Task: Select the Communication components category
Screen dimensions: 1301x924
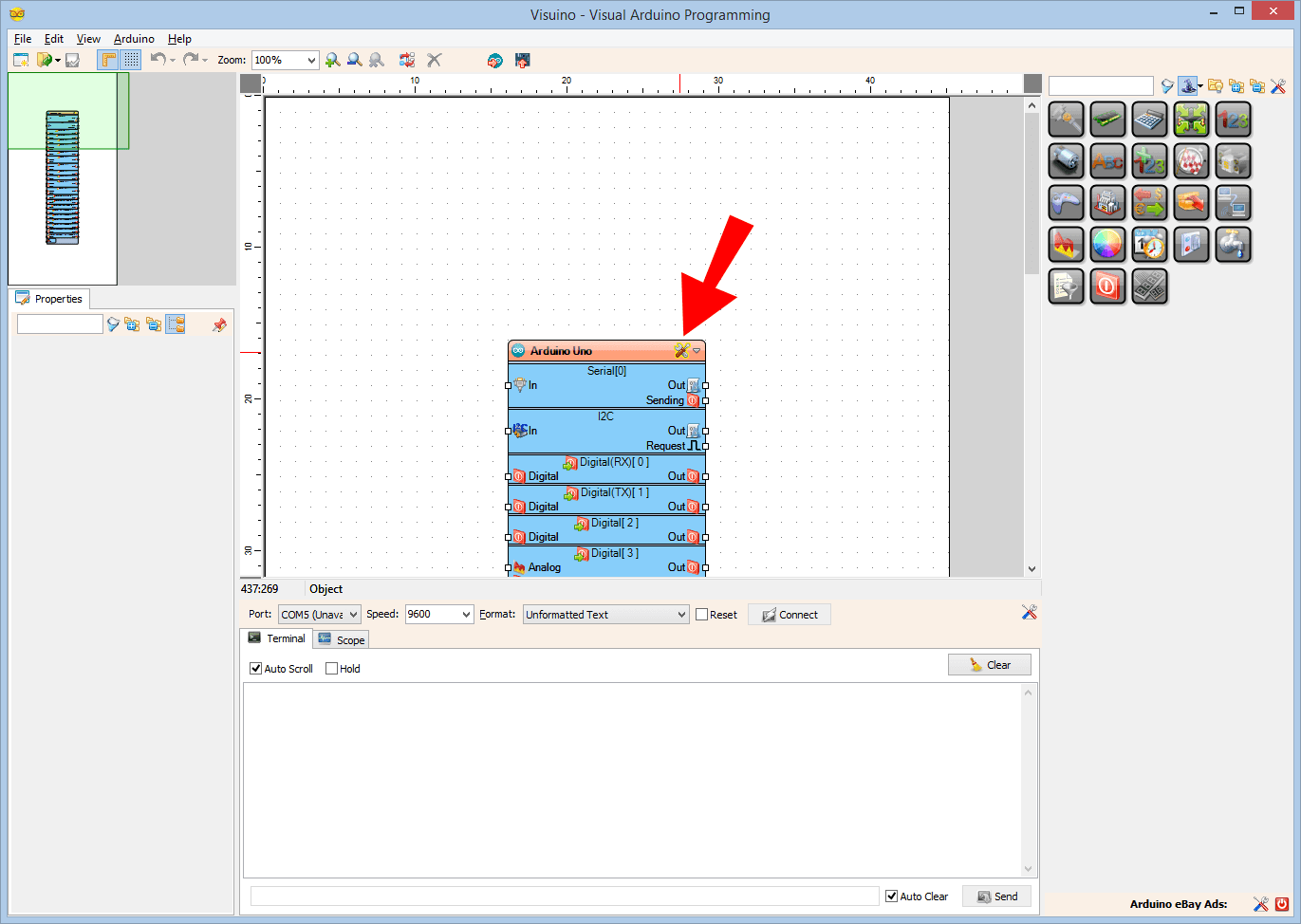Action: (1233, 202)
